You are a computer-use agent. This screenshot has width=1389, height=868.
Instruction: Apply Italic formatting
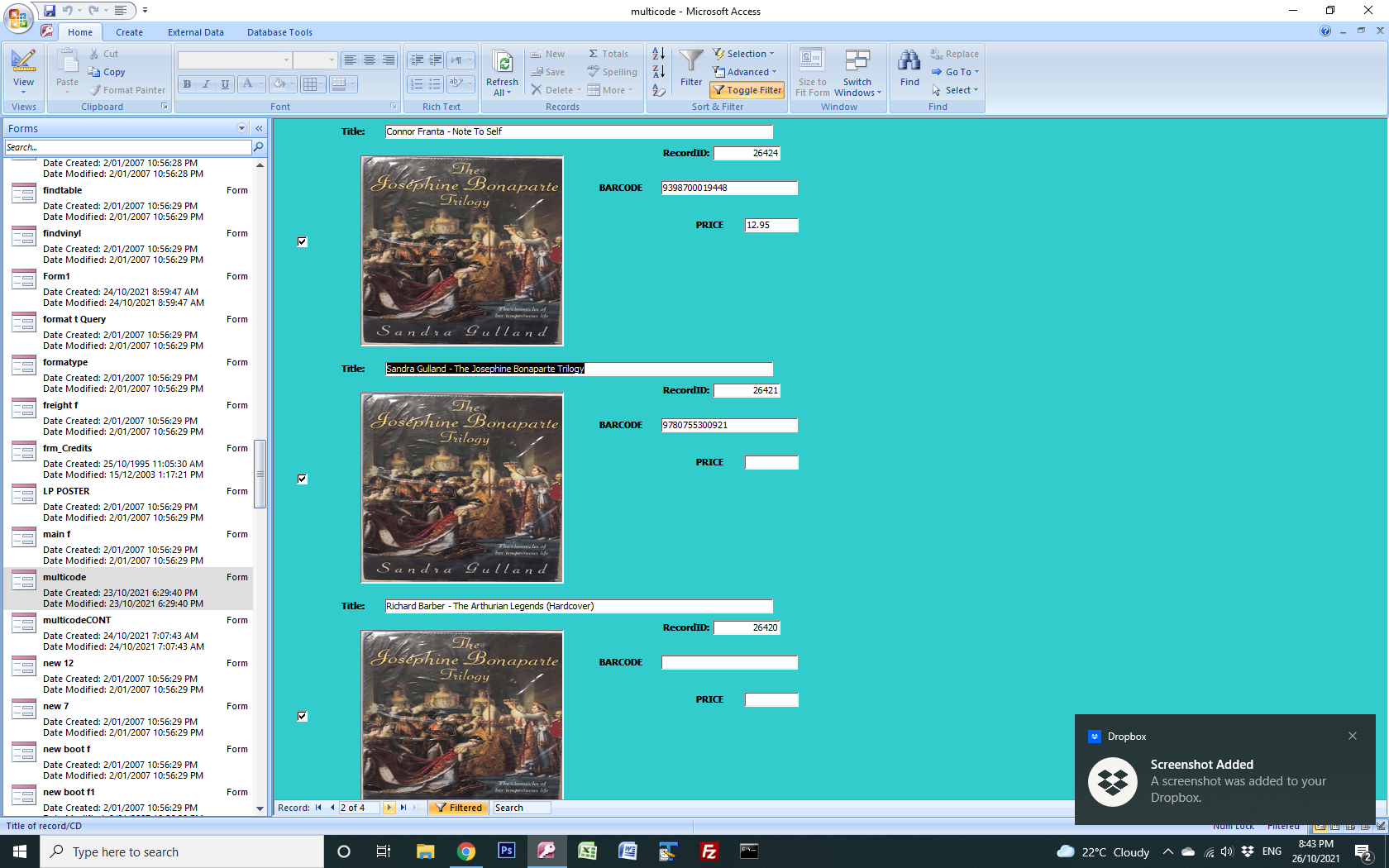coord(206,83)
